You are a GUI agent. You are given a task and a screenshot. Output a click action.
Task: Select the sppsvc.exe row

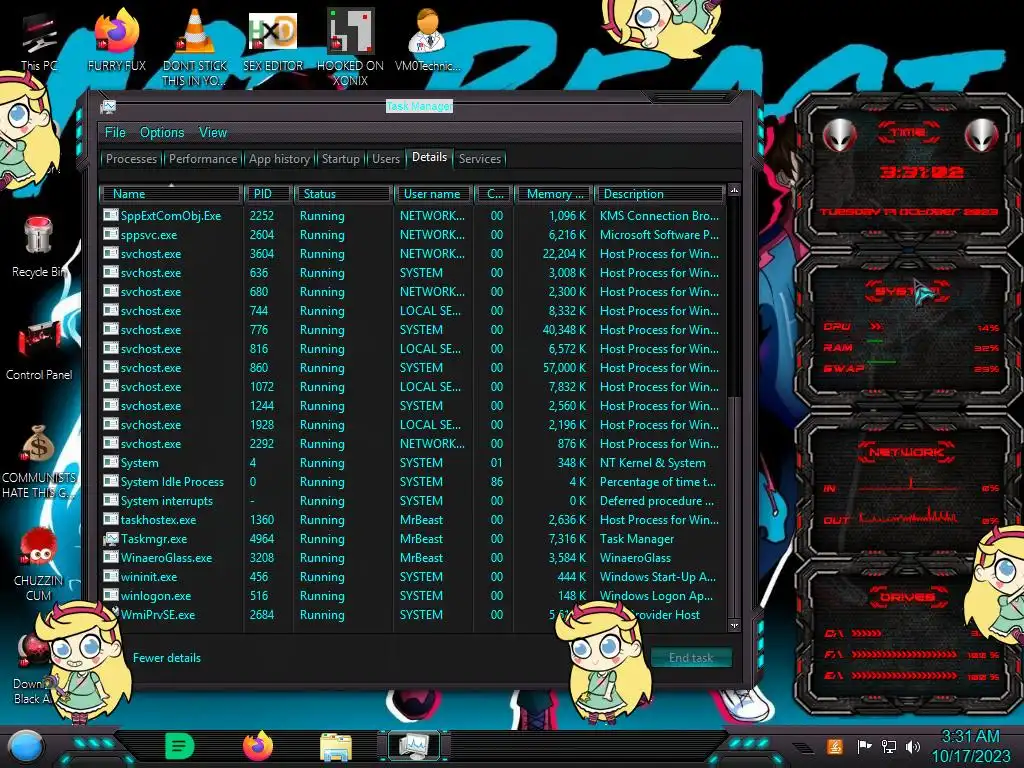click(x=413, y=234)
